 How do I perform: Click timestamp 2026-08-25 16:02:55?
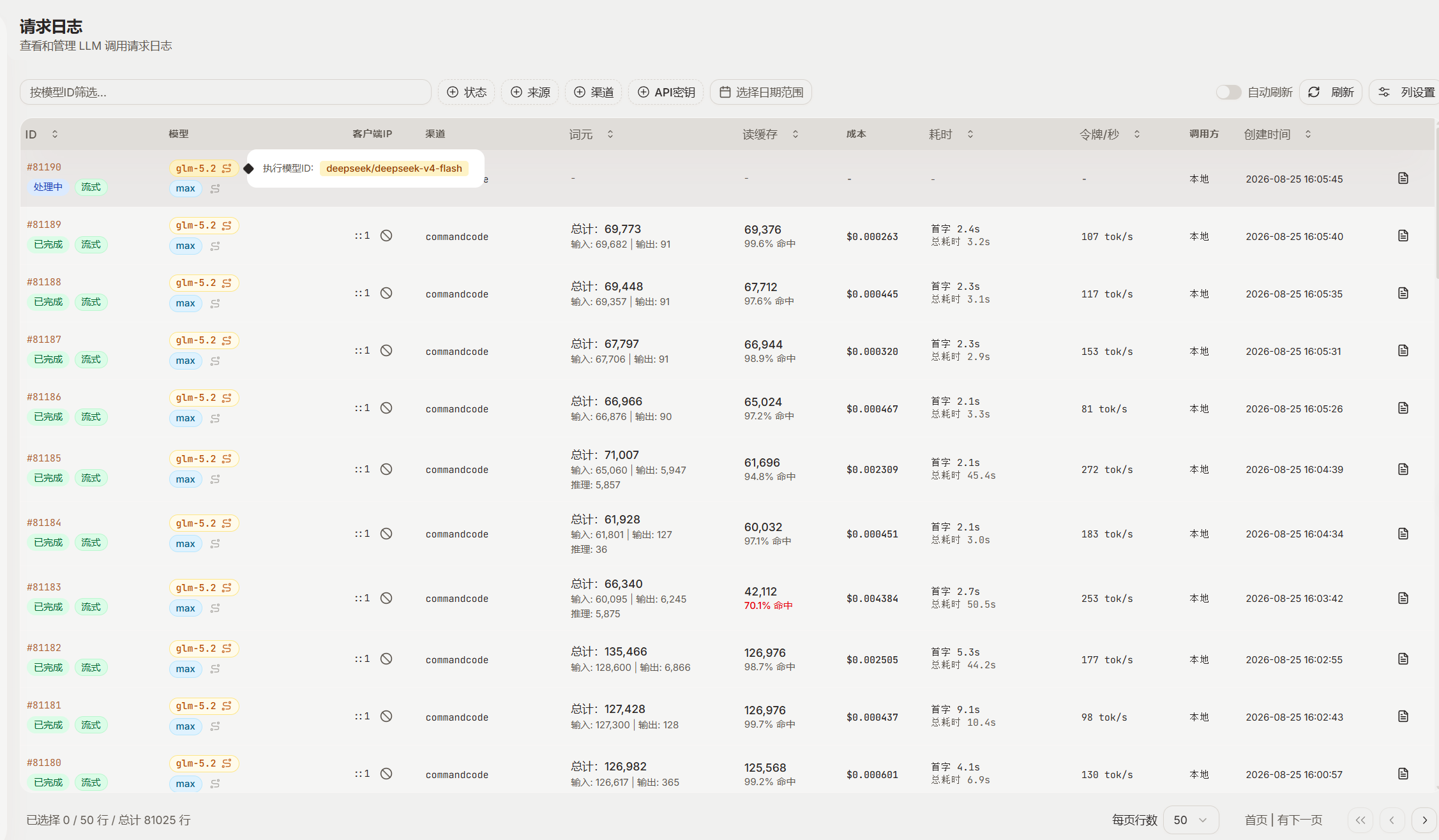click(1294, 659)
